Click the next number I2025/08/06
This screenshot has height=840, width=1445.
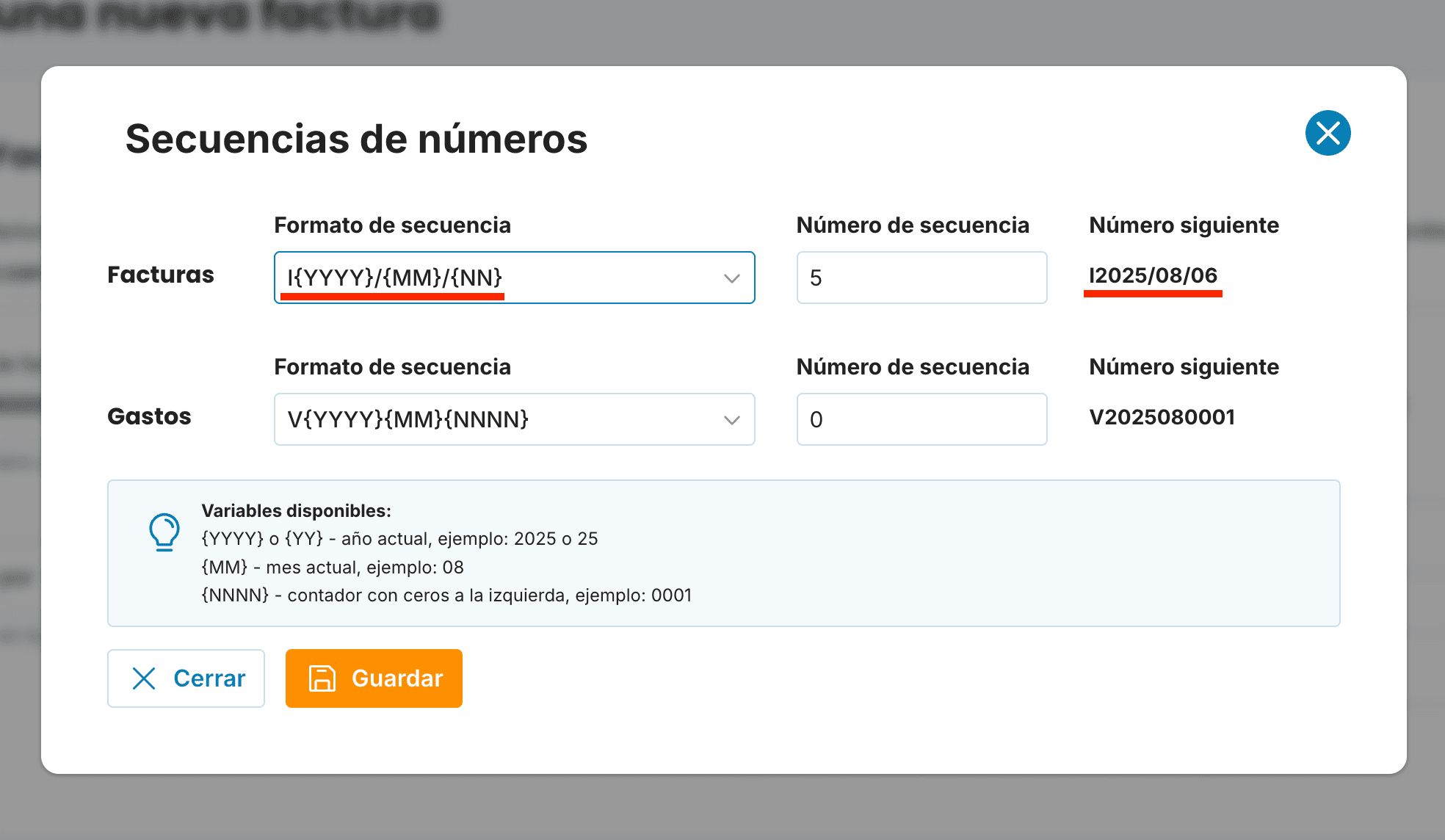coord(1153,275)
